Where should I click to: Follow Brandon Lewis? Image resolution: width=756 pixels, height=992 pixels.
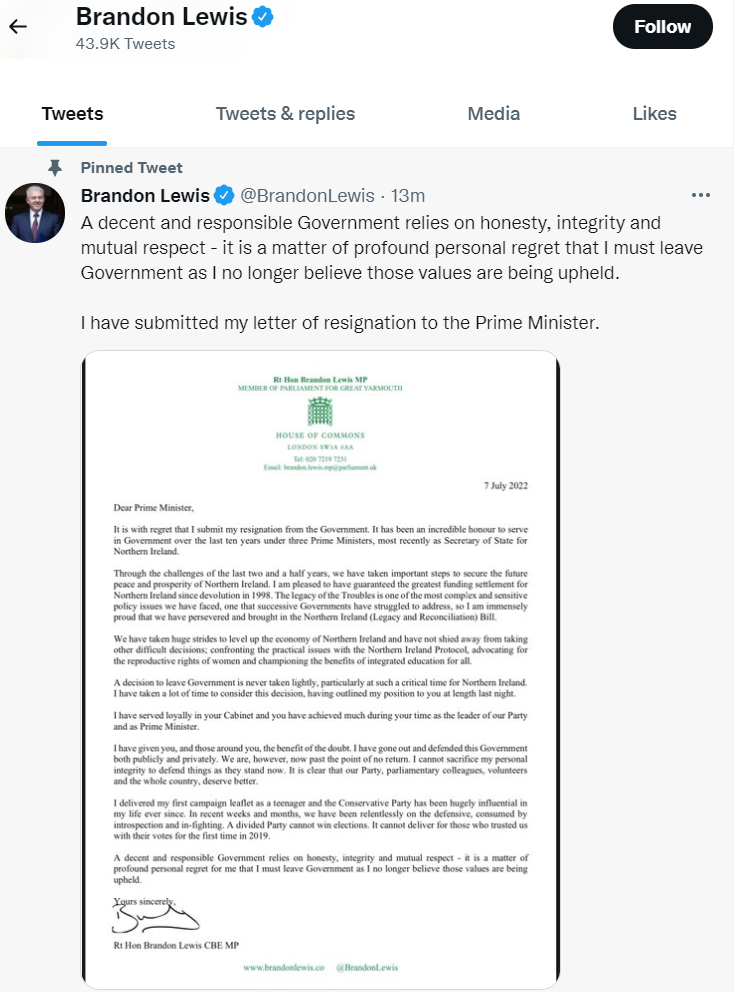click(x=662, y=27)
